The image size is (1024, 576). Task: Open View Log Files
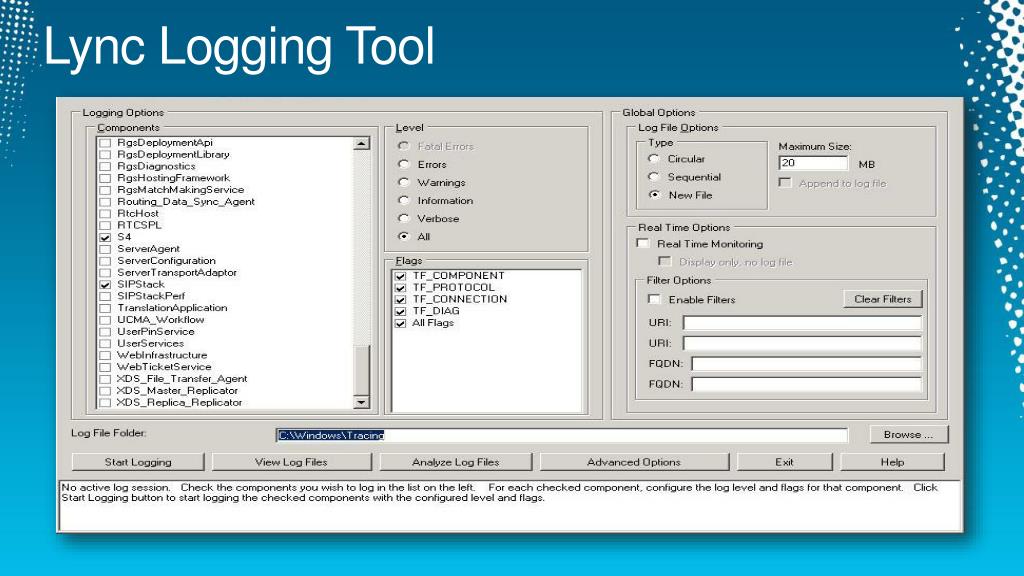(x=291, y=462)
